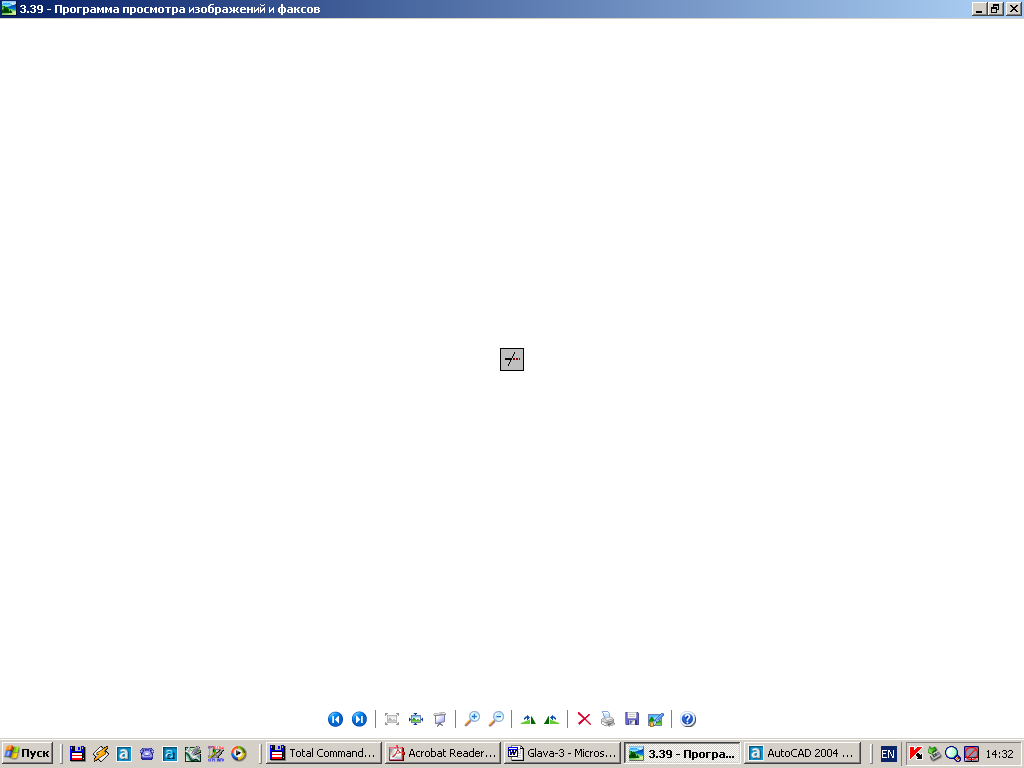
Task: Switch to AutoCAD 2004 taskbar button
Action: (x=802, y=753)
